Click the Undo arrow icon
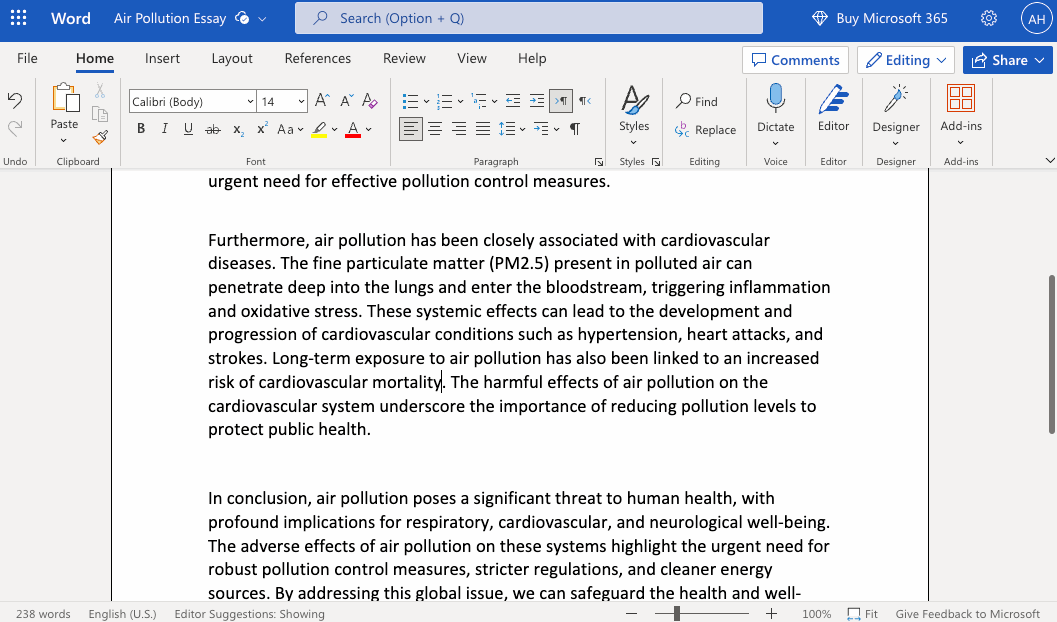The image size is (1057, 622). pos(15,101)
